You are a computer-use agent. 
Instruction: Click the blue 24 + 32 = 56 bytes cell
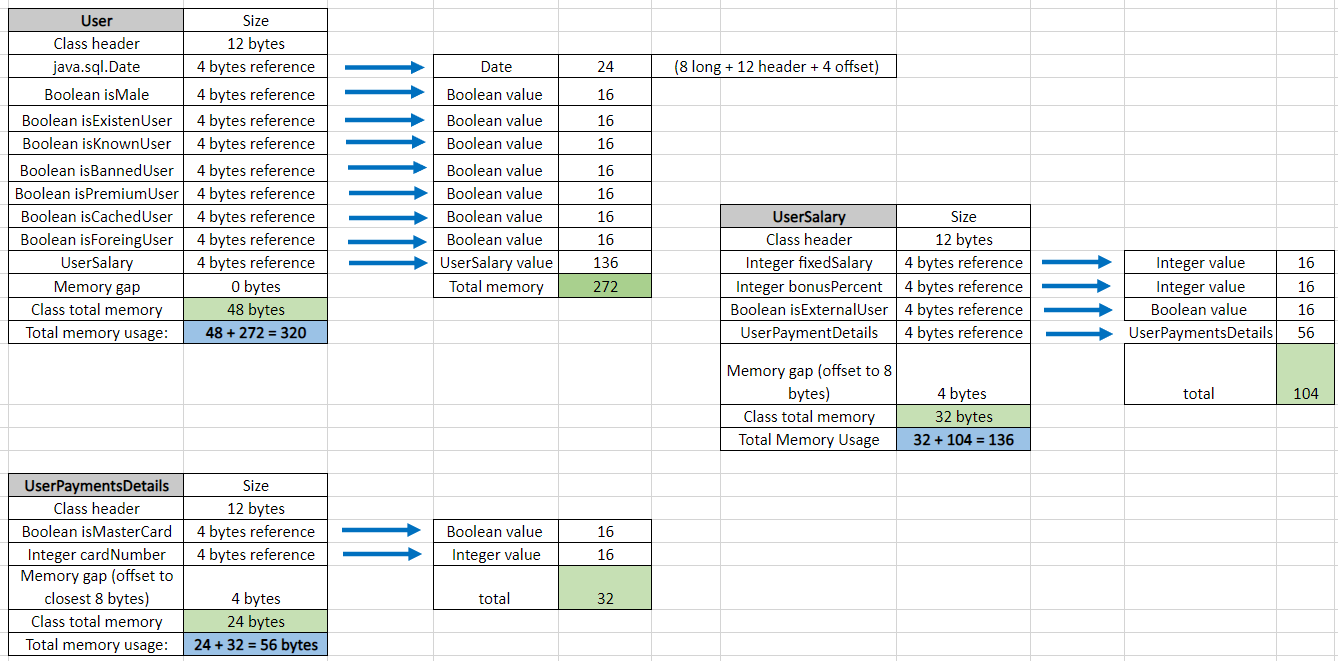tap(255, 644)
